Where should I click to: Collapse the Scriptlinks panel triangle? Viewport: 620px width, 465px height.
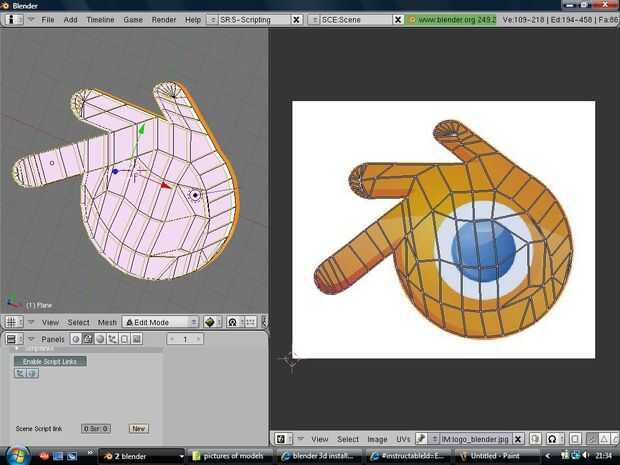click(17, 348)
